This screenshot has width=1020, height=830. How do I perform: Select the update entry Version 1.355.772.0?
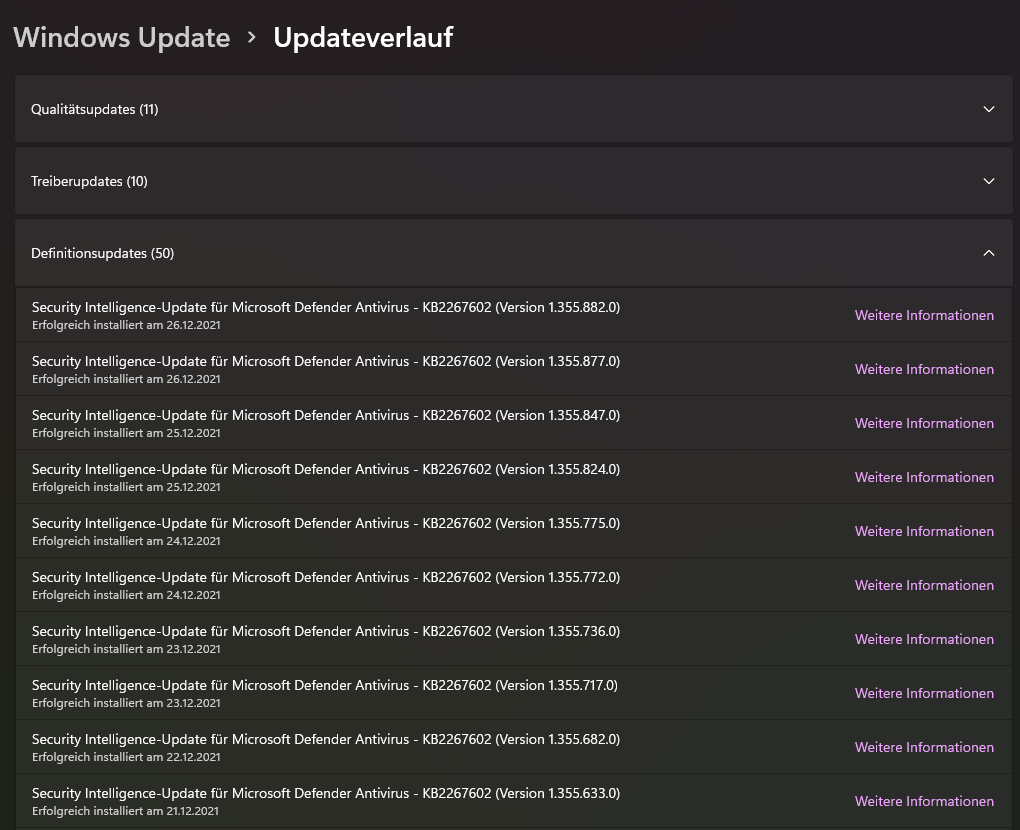(x=514, y=585)
